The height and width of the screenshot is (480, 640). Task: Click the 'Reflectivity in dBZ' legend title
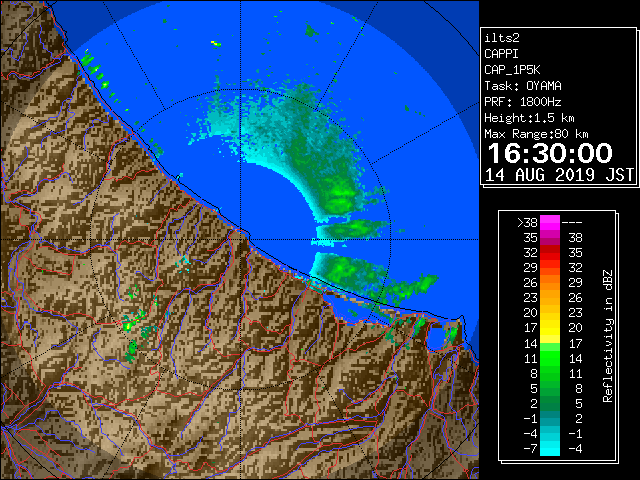coord(608,336)
